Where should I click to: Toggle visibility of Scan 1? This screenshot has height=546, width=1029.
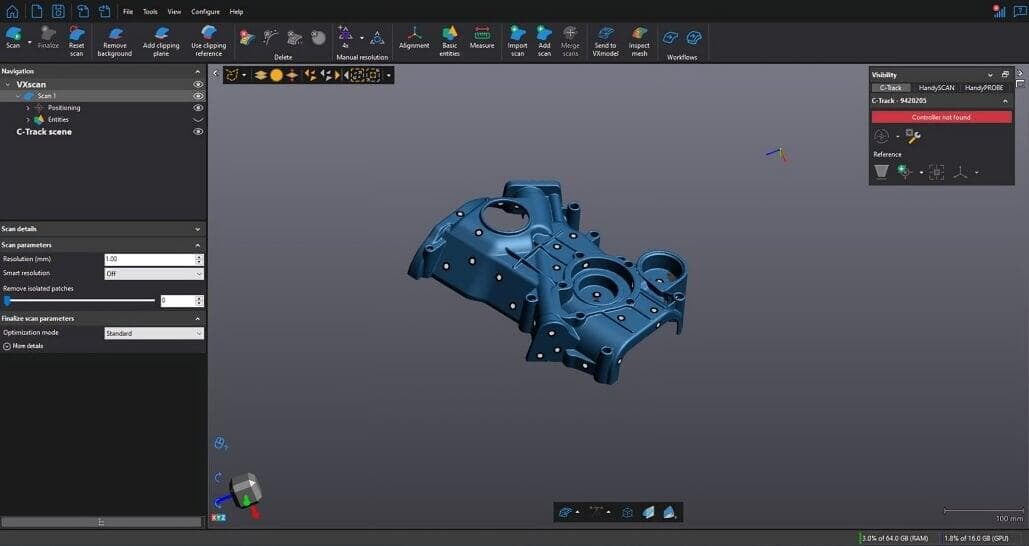pos(198,96)
